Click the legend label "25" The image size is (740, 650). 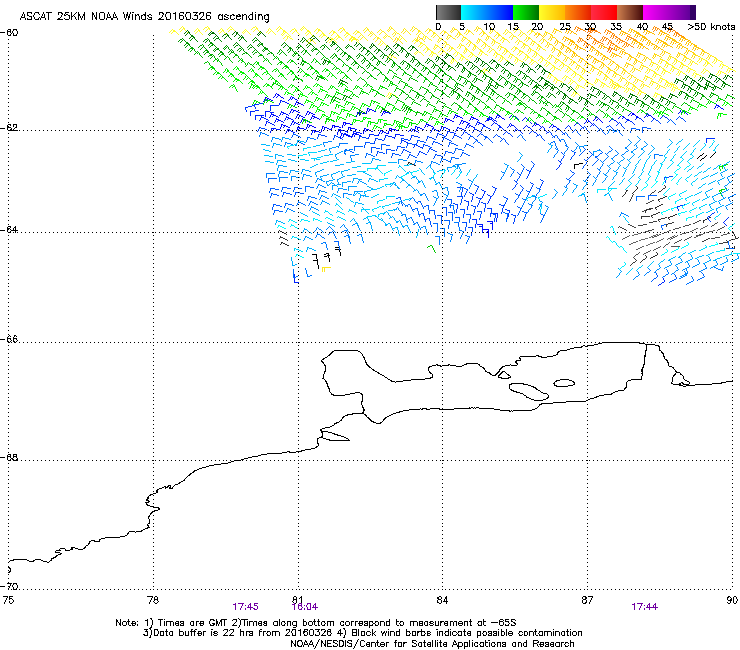[565, 26]
